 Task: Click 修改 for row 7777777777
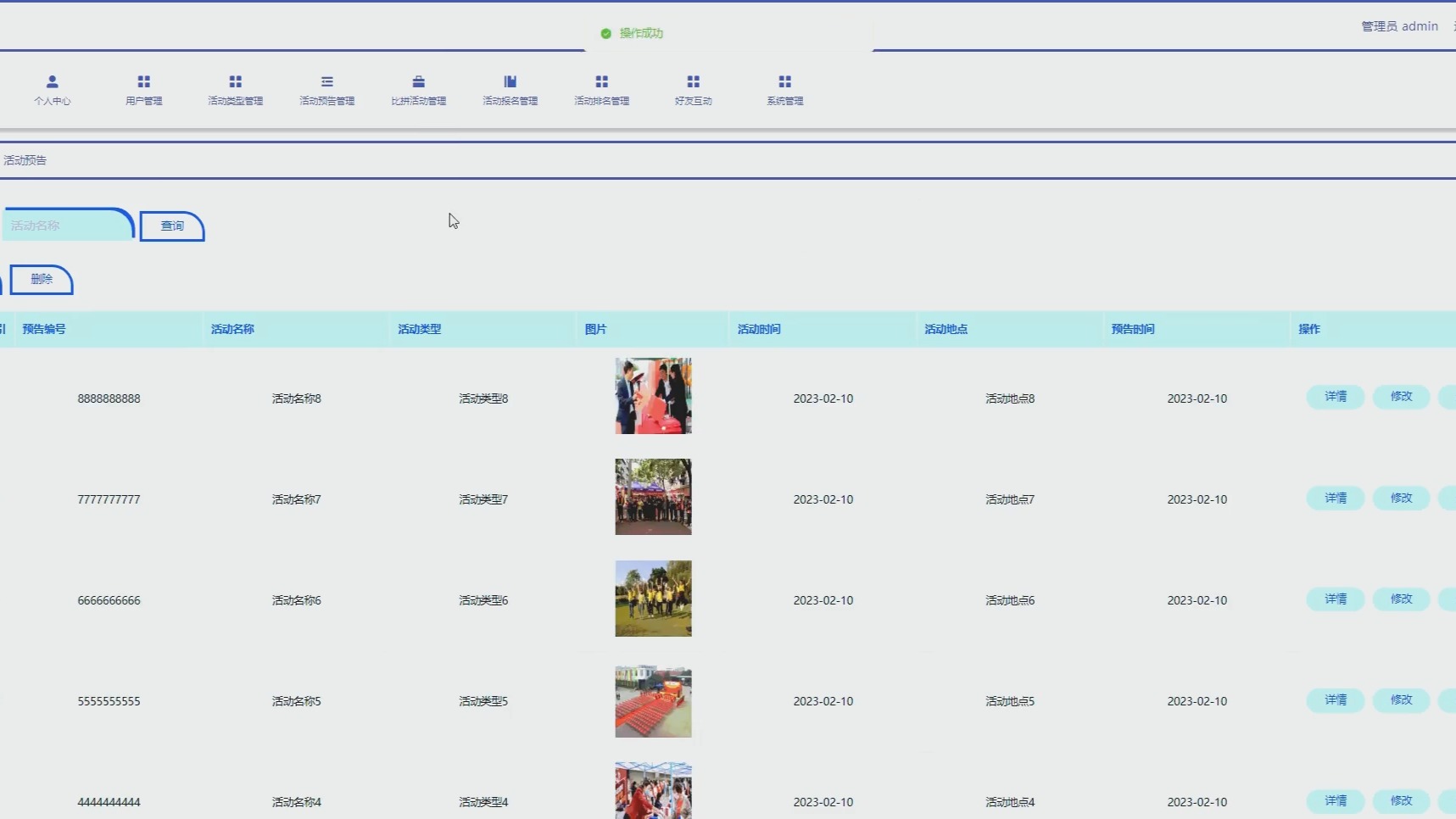(1402, 499)
